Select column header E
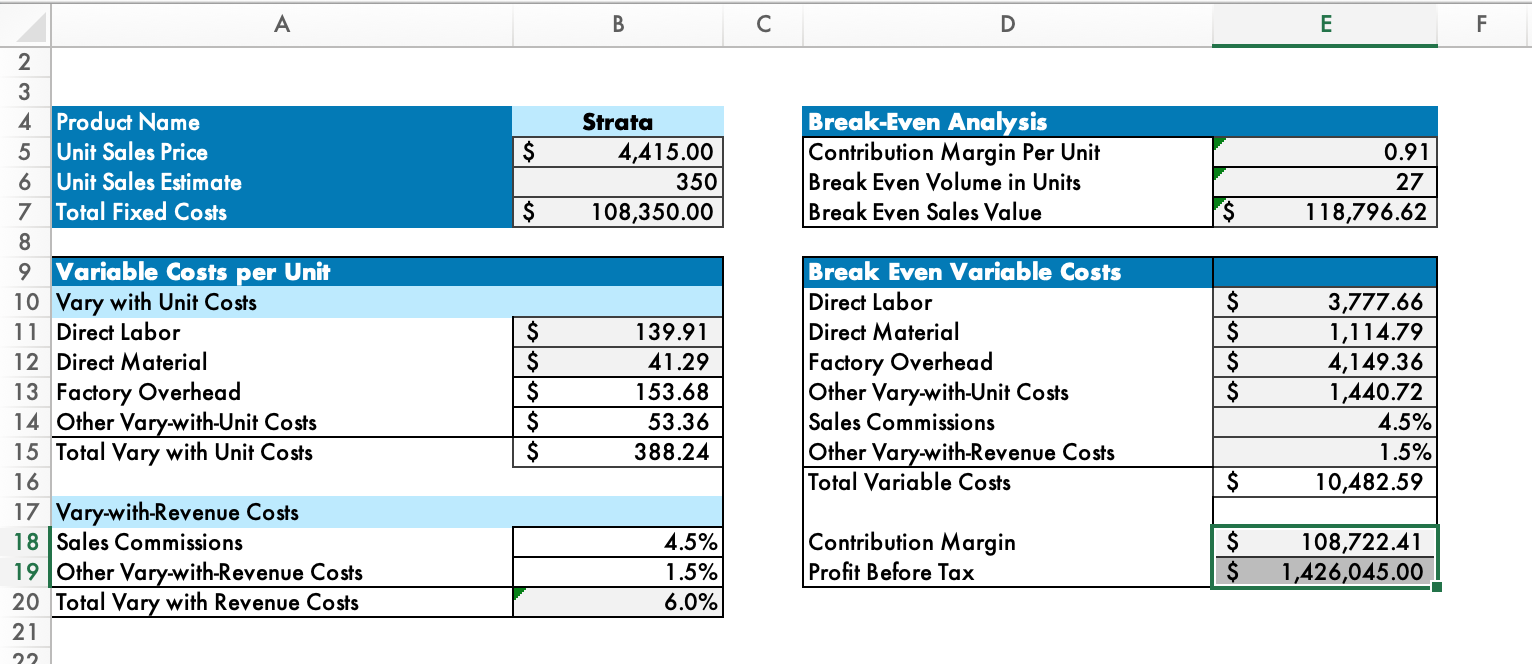Image resolution: width=1532 pixels, height=664 pixels. click(x=1323, y=25)
